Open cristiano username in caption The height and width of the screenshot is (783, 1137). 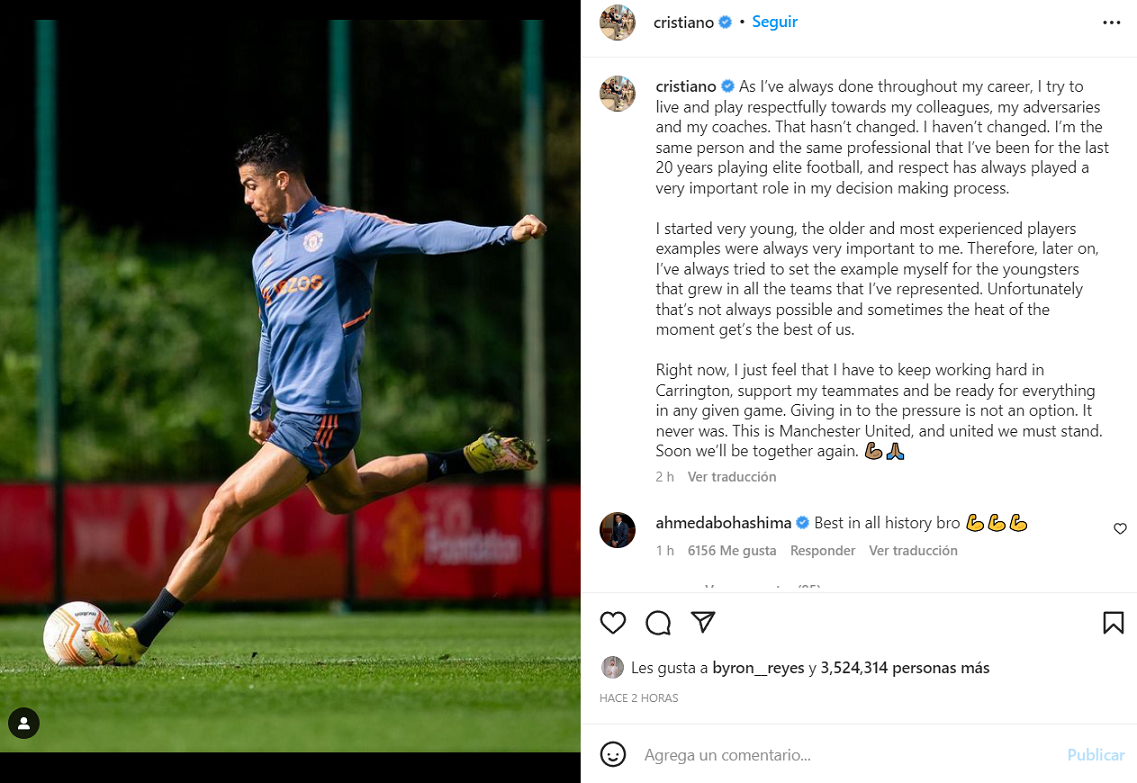point(685,86)
